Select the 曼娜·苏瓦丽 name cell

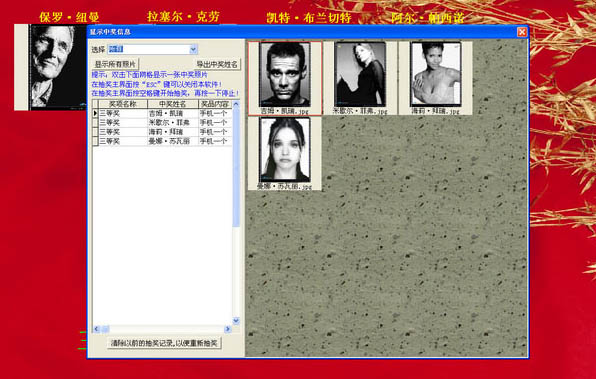pos(173,141)
